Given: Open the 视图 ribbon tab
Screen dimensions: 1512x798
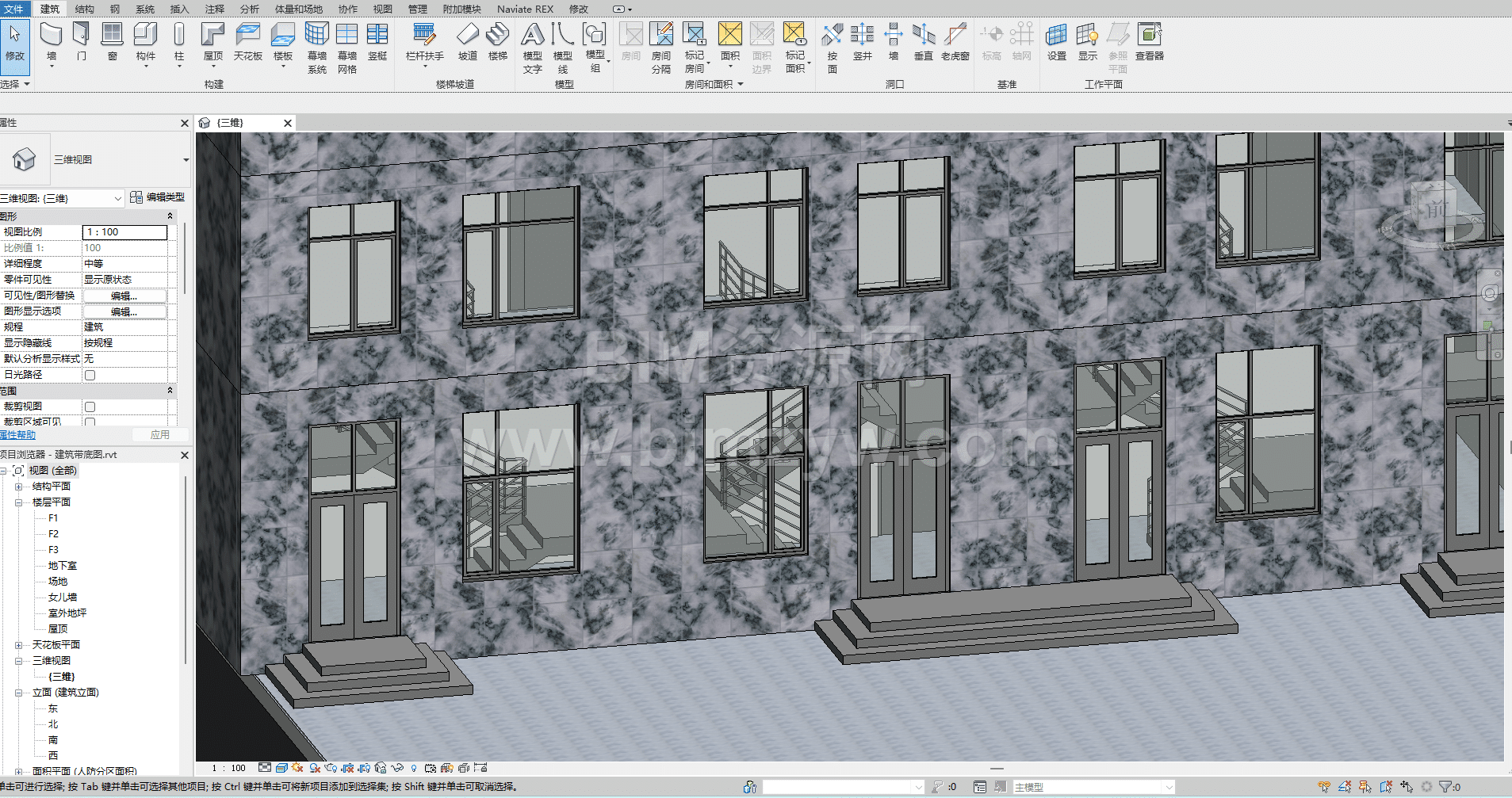Looking at the screenshot, I should [383, 9].
